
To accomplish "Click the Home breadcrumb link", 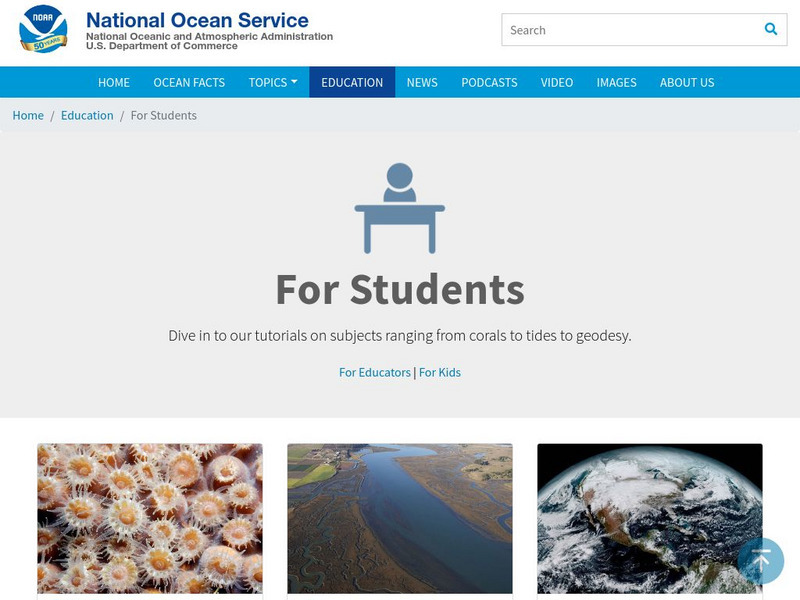I will tap(28, 115).
